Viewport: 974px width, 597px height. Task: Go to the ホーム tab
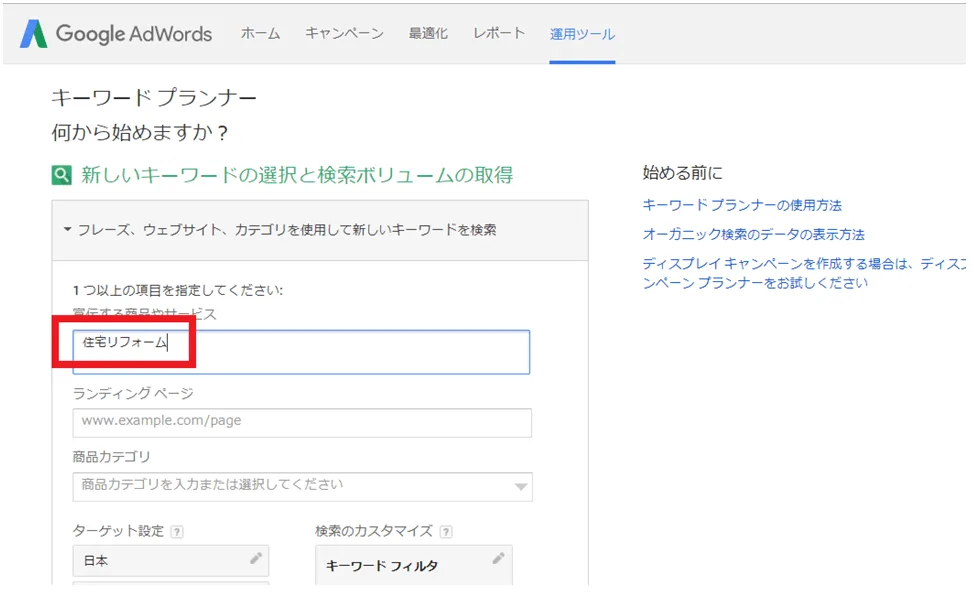[260, 34]
